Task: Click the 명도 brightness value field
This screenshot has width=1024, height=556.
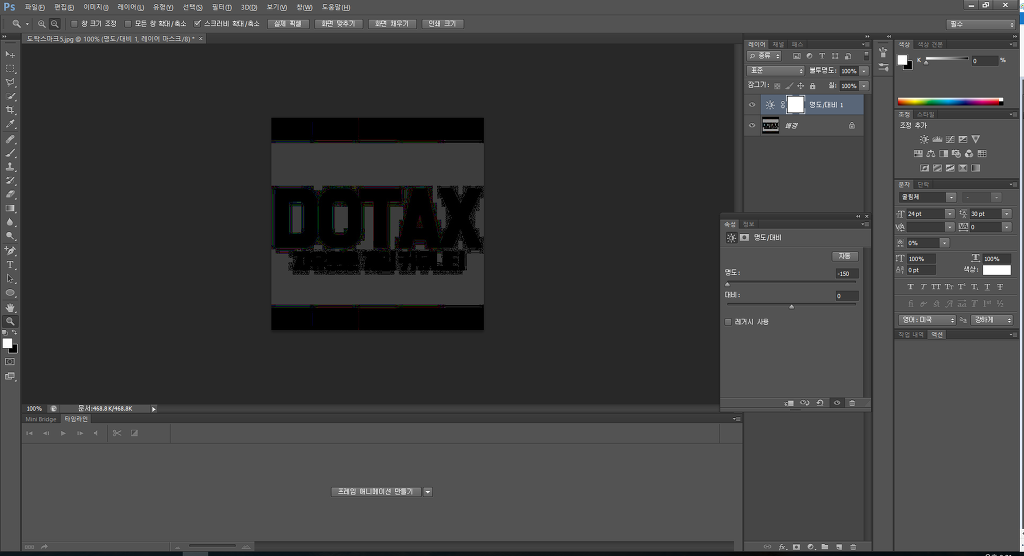Action: pyautogui.click(x=846, y=274)
